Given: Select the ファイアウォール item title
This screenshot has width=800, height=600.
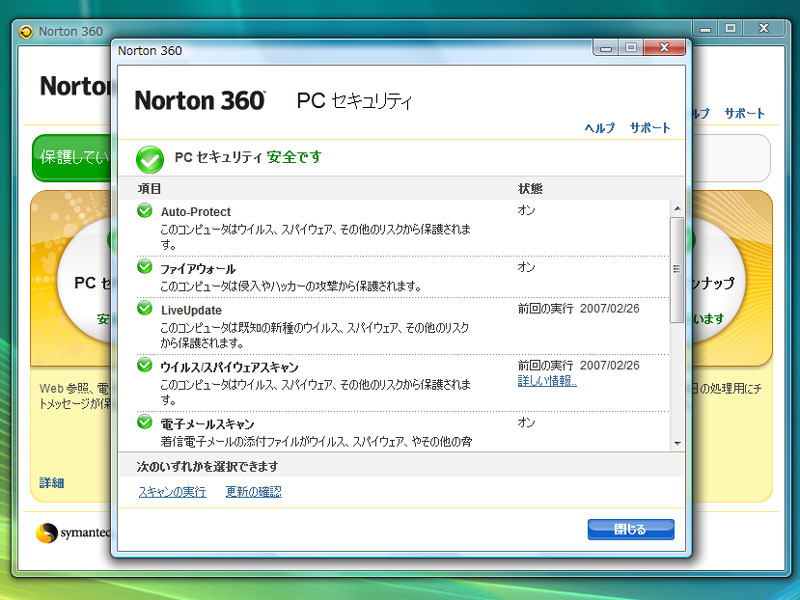Looking at the screenshot, I should click(x=198, y=269).
